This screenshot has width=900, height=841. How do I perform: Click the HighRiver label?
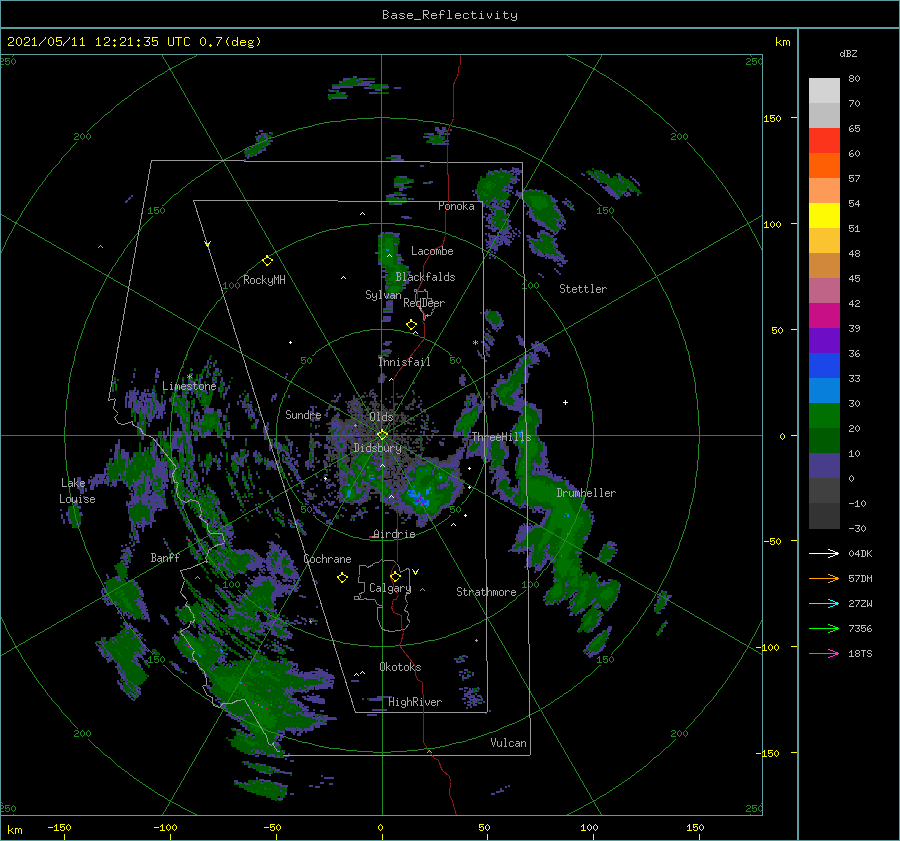click(415, 702)
